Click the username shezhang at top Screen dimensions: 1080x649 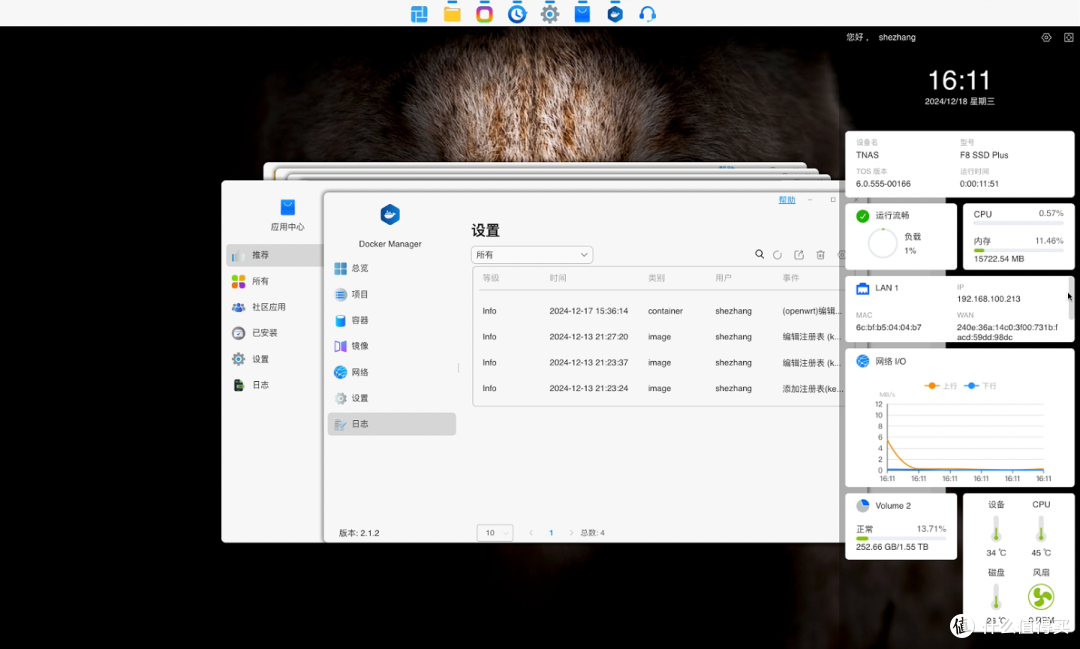(x=897, y=38)
